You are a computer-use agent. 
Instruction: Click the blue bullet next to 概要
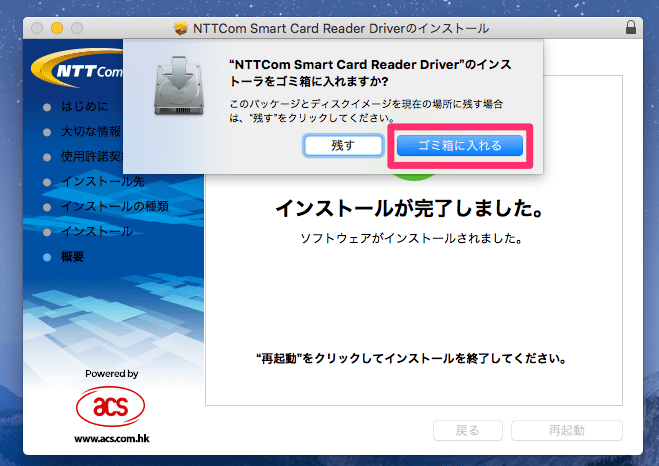pyautogui.click(x=46, y=257)
